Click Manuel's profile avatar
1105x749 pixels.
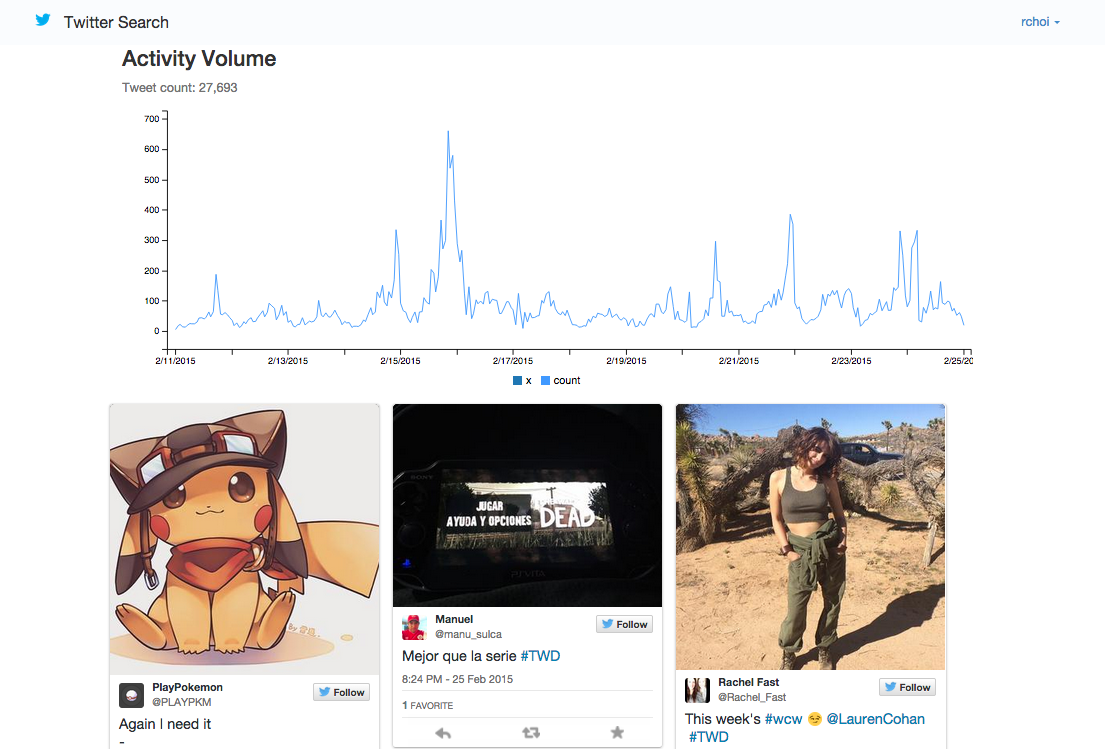tap(414, 627)
